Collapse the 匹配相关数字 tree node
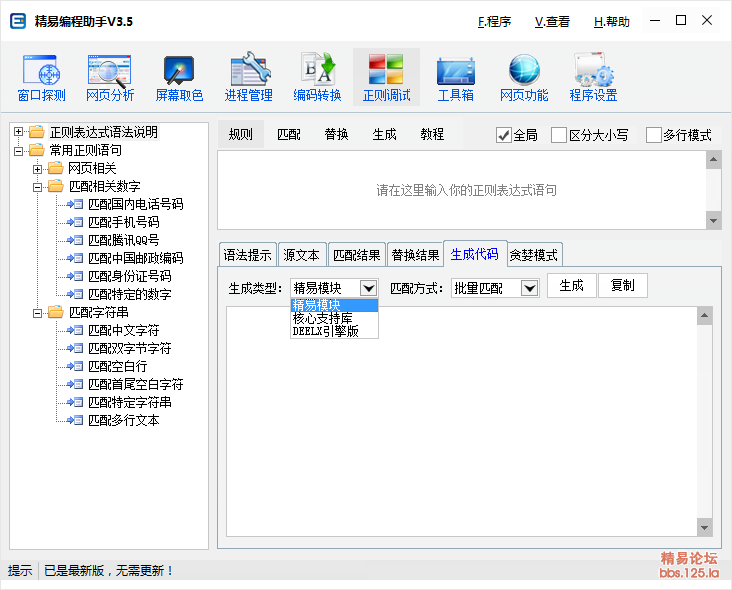This screenshot has height=590, width=732. [37, 187]
